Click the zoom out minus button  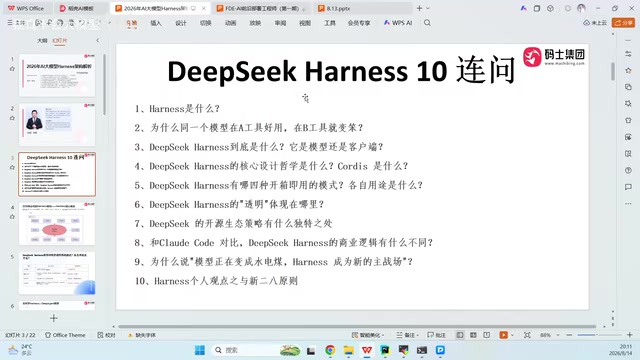tap(569, 335)
